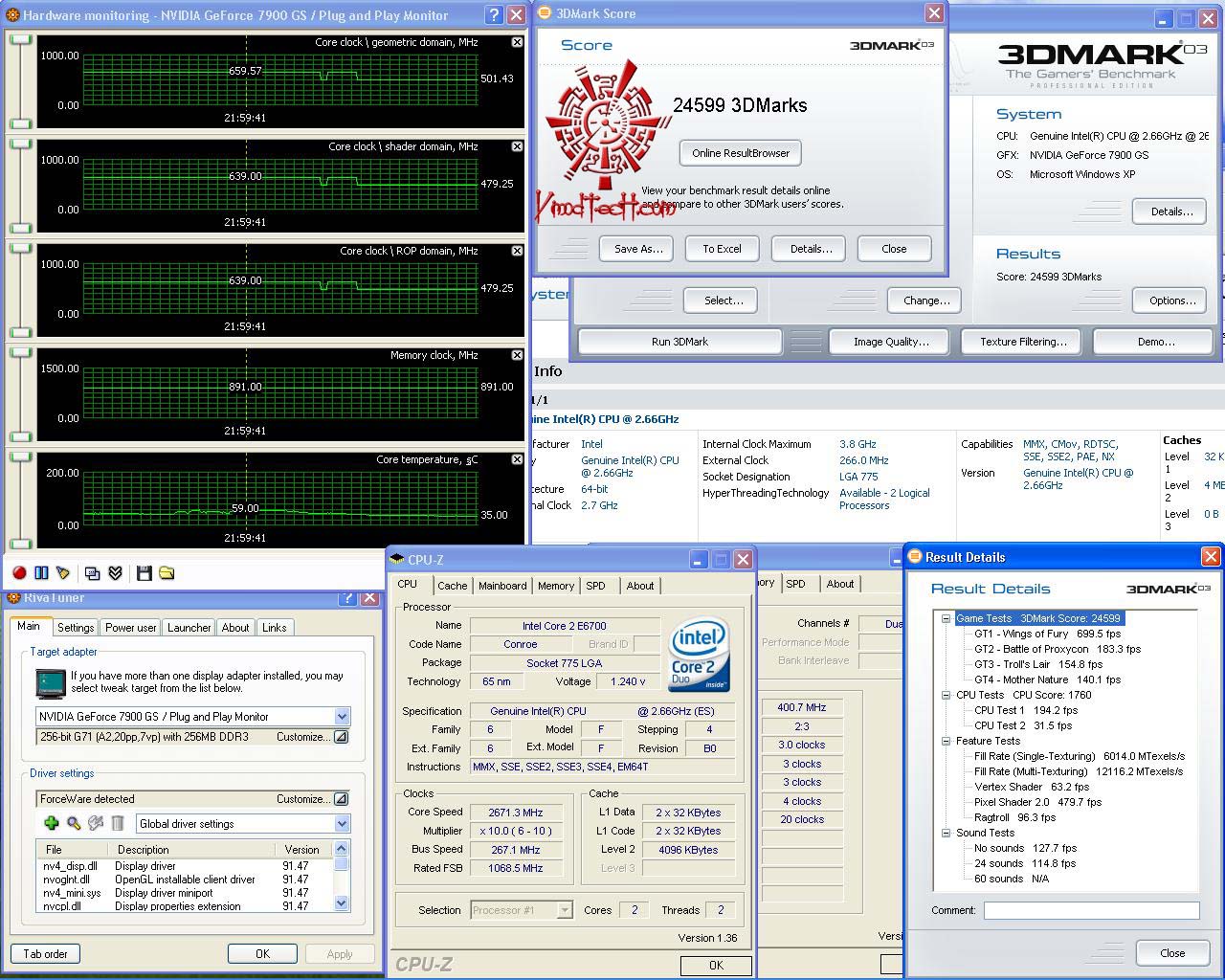Expand Customize arrow for ForceWare detected

click(341, 799)
